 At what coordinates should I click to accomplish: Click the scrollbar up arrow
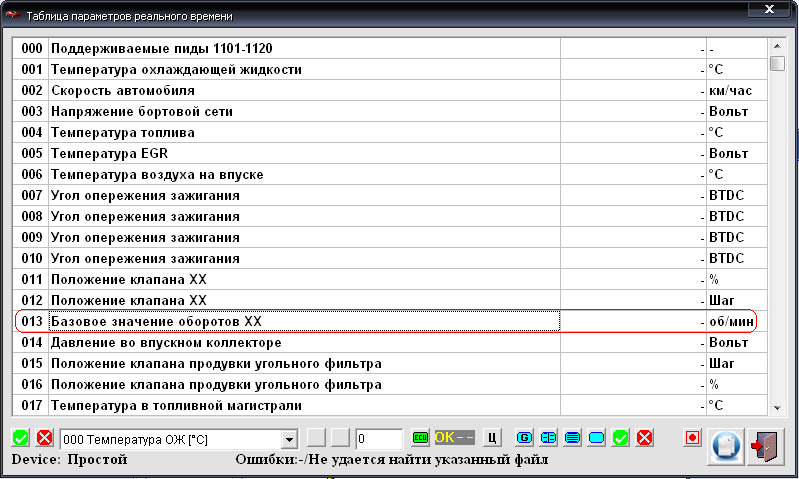point(777,46)
